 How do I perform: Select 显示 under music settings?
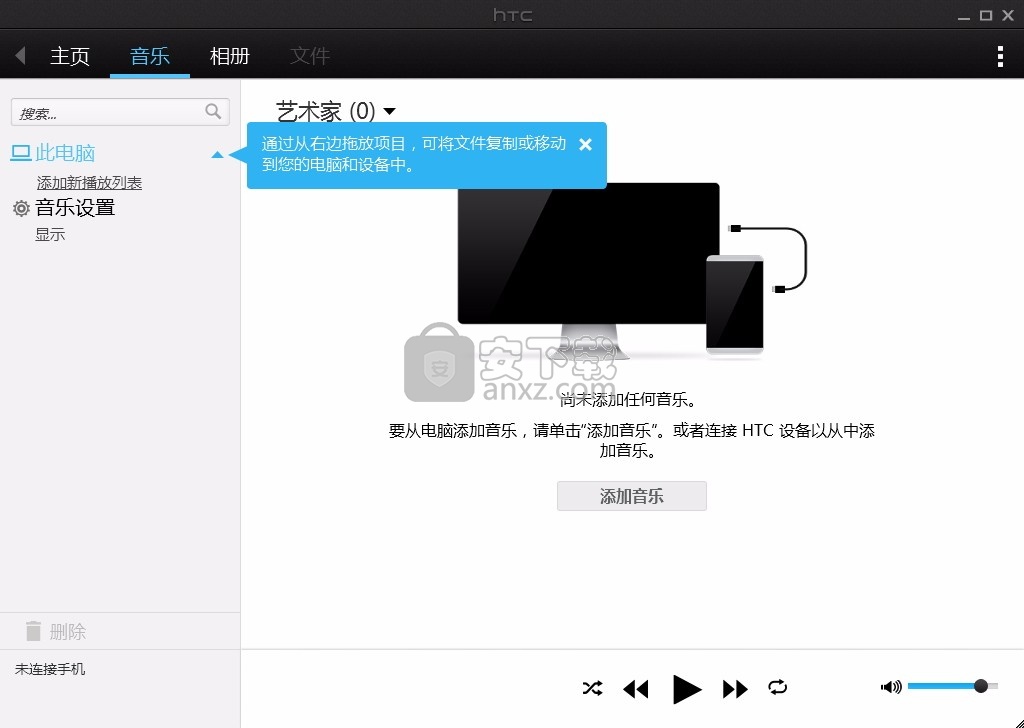coord(50,234)
